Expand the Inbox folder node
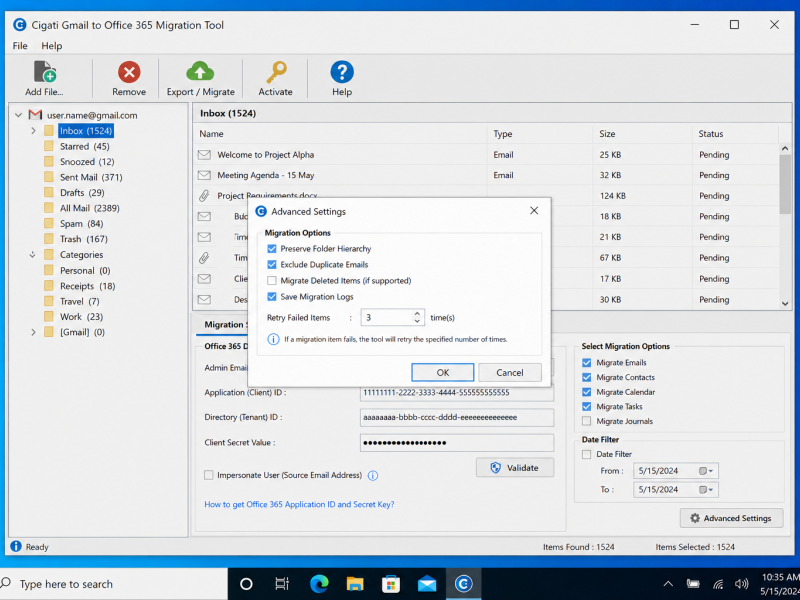Viewport: 800px width, 600px height. click(x=33, y=131)
